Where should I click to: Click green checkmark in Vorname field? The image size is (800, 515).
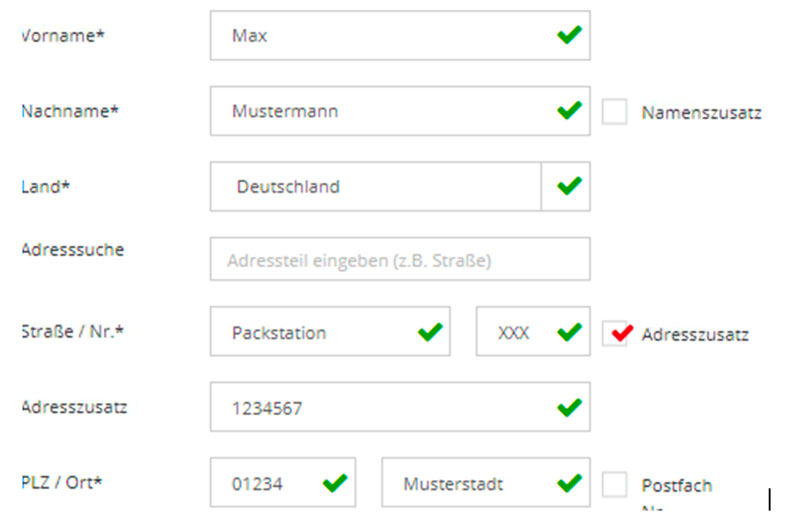(x=569, y=35)
